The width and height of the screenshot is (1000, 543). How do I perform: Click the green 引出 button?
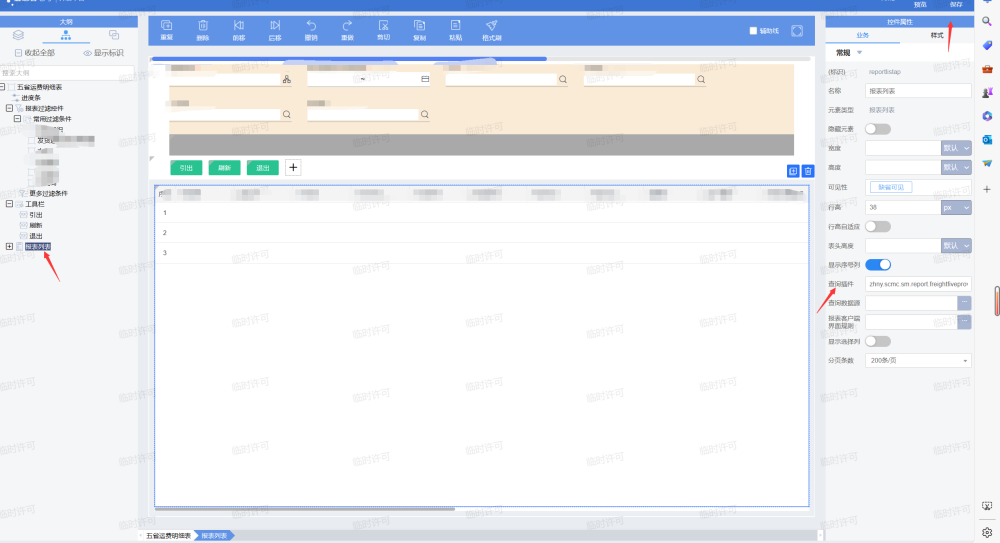[186, 168]
